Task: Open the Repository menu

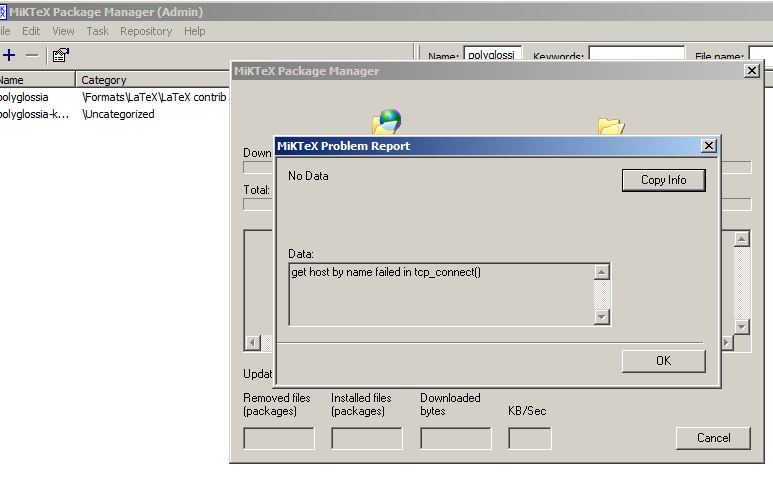Action: tap(146, 31)
